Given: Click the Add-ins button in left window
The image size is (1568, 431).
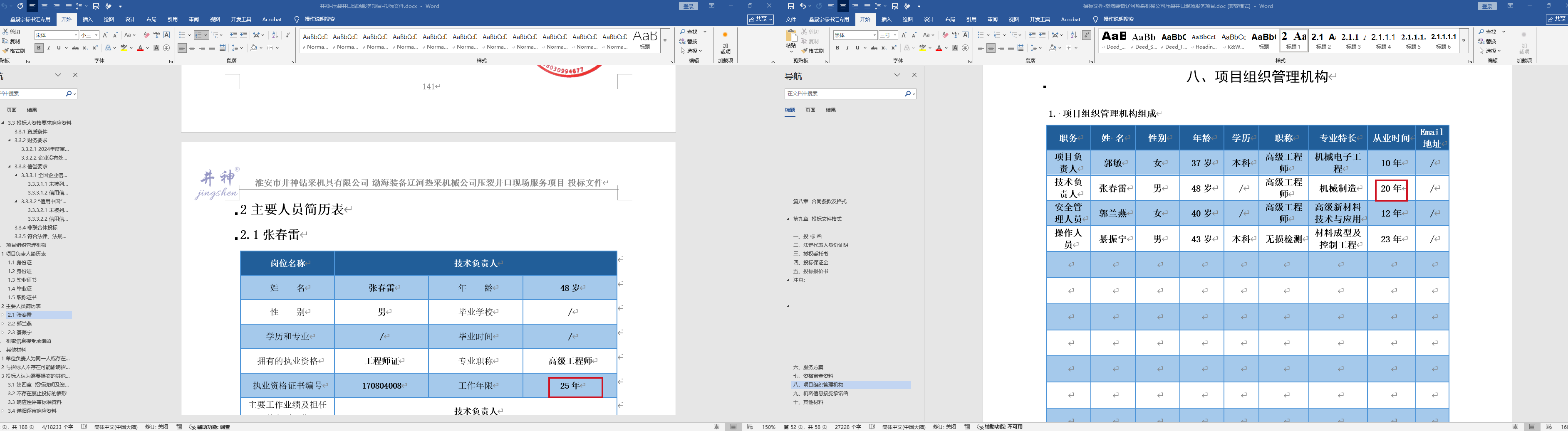Looking at the screenshot, I should (725, 42).
